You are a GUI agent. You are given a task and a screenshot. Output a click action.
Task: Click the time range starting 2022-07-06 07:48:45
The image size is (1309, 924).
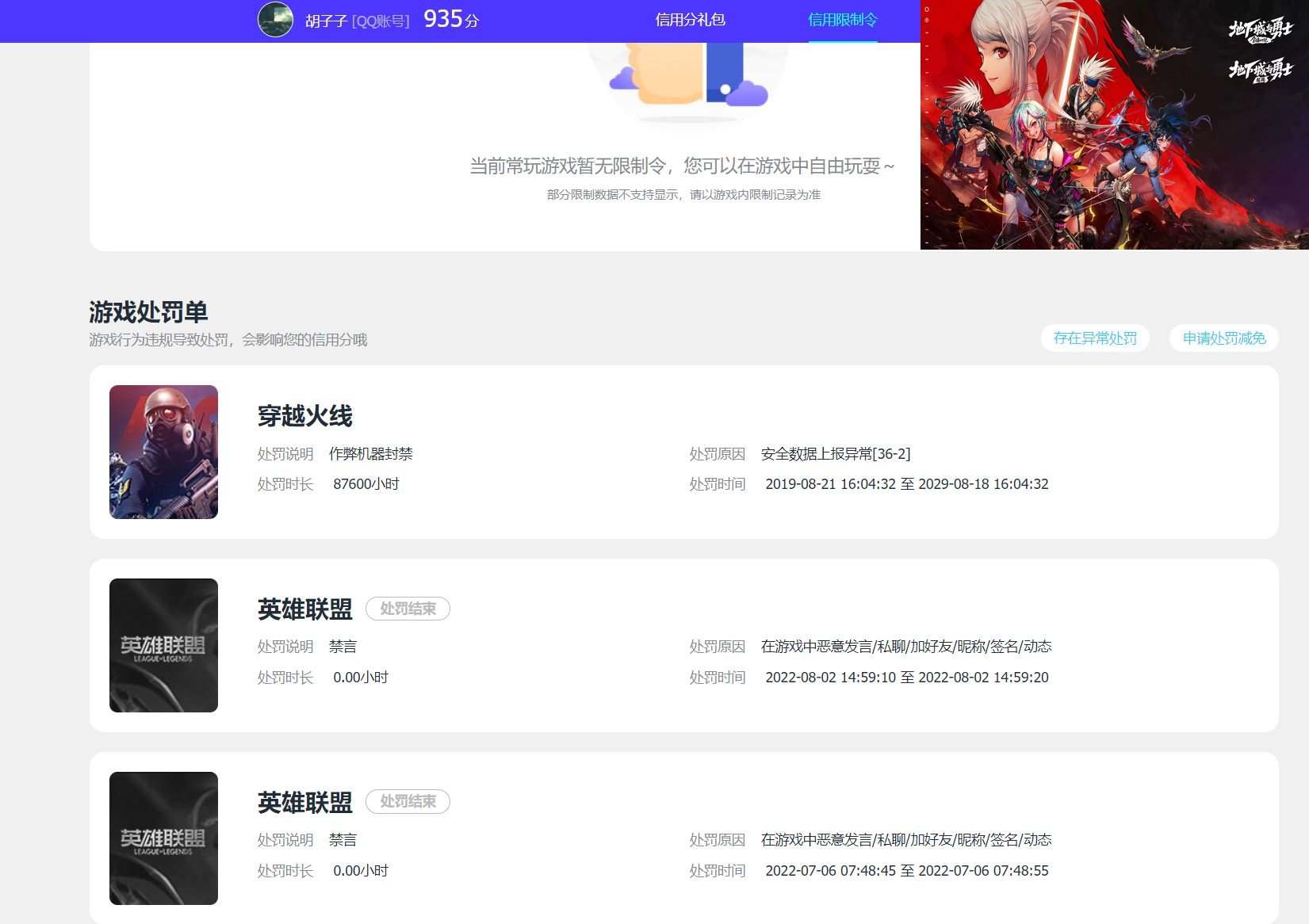coord(907,871)
